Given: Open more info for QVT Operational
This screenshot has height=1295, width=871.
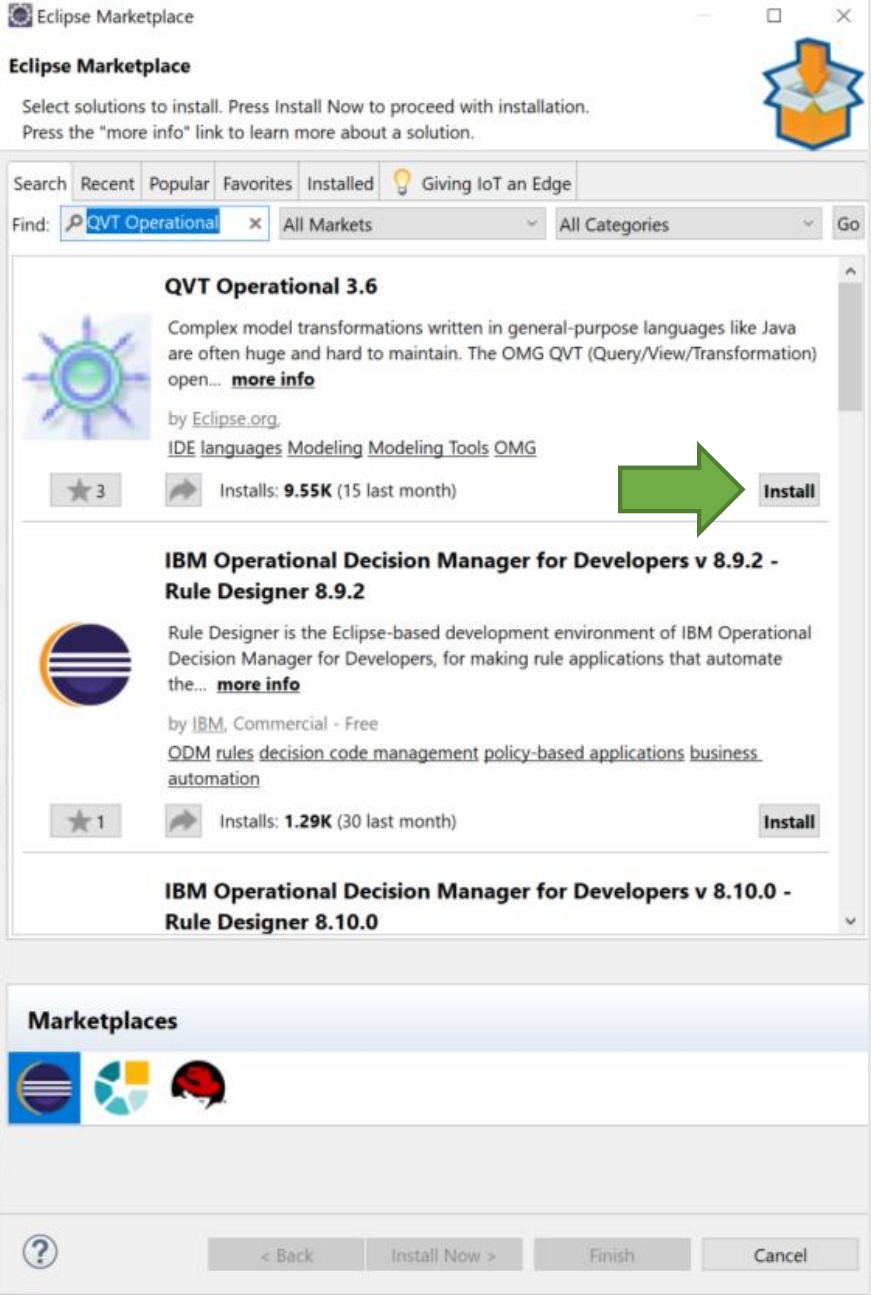Looking at the screenshot, I should (273, 380).
